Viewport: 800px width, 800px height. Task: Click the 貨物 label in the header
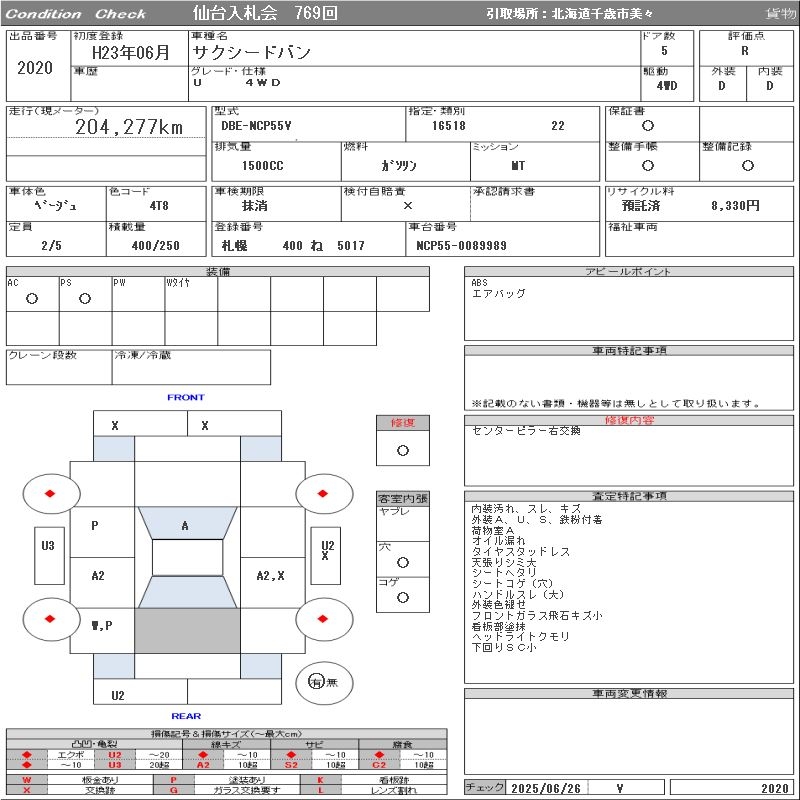780,13
